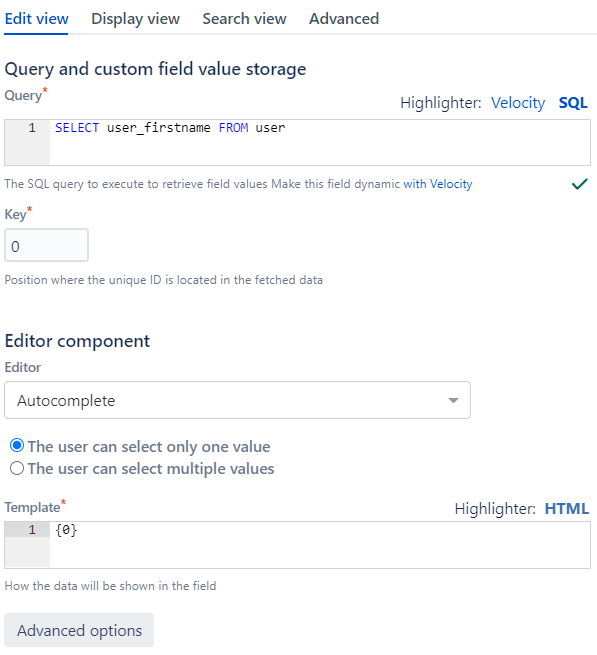Screen dimensions: 597x655
Task: Open the Editor dropdown arrow
Action: [453, 400]
